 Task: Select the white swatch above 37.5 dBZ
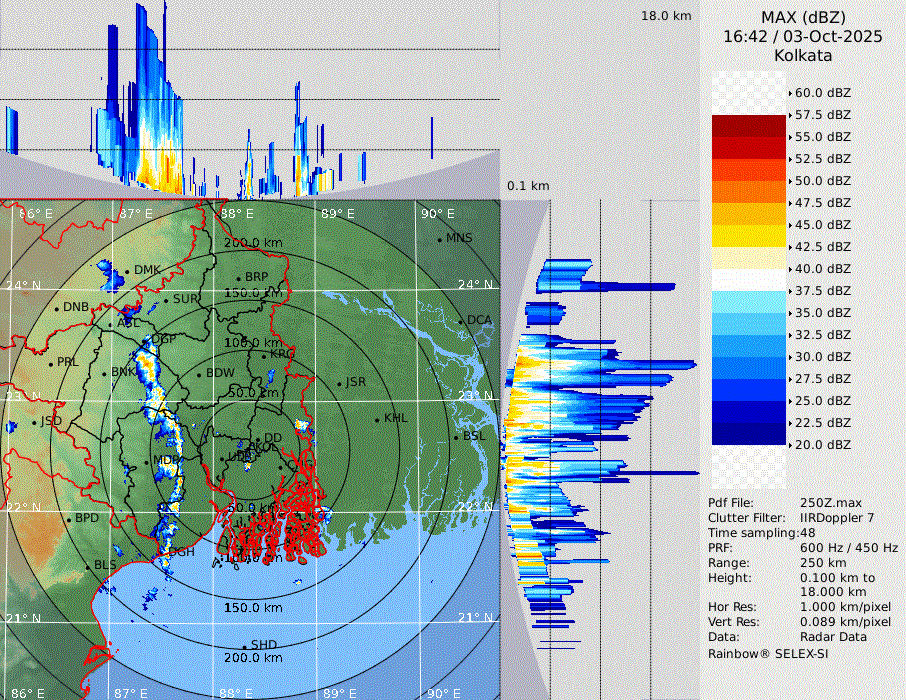(749, 280)
